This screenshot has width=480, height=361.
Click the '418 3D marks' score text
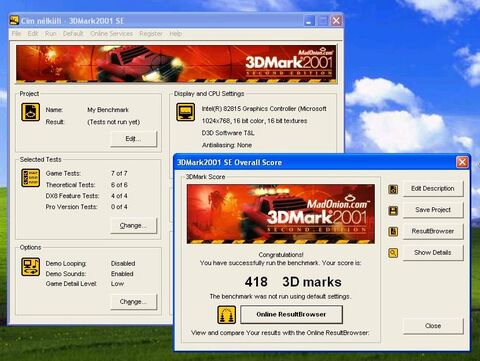tap(293, 282)
